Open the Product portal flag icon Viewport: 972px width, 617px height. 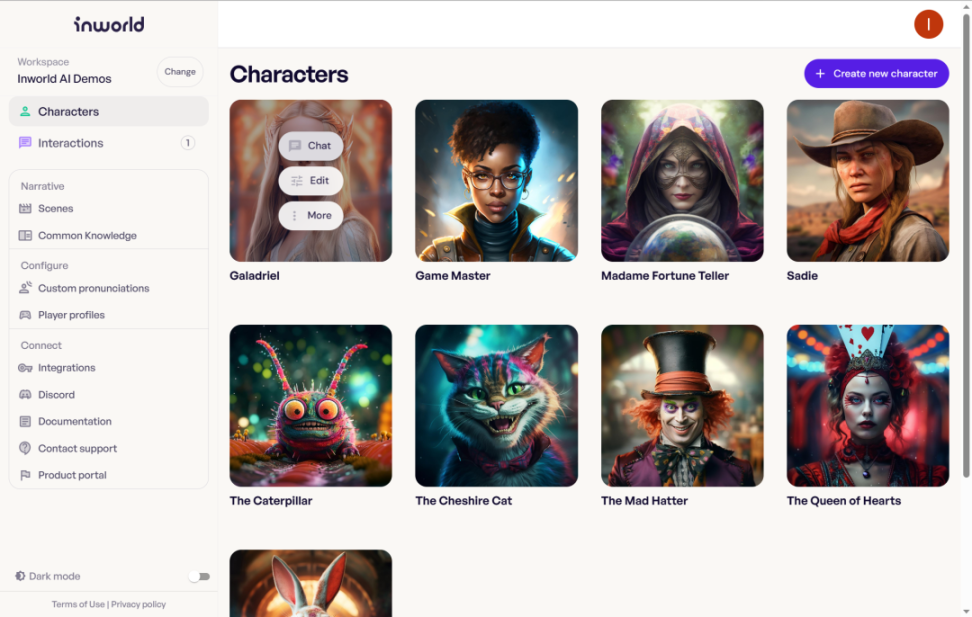click(25, 475)
